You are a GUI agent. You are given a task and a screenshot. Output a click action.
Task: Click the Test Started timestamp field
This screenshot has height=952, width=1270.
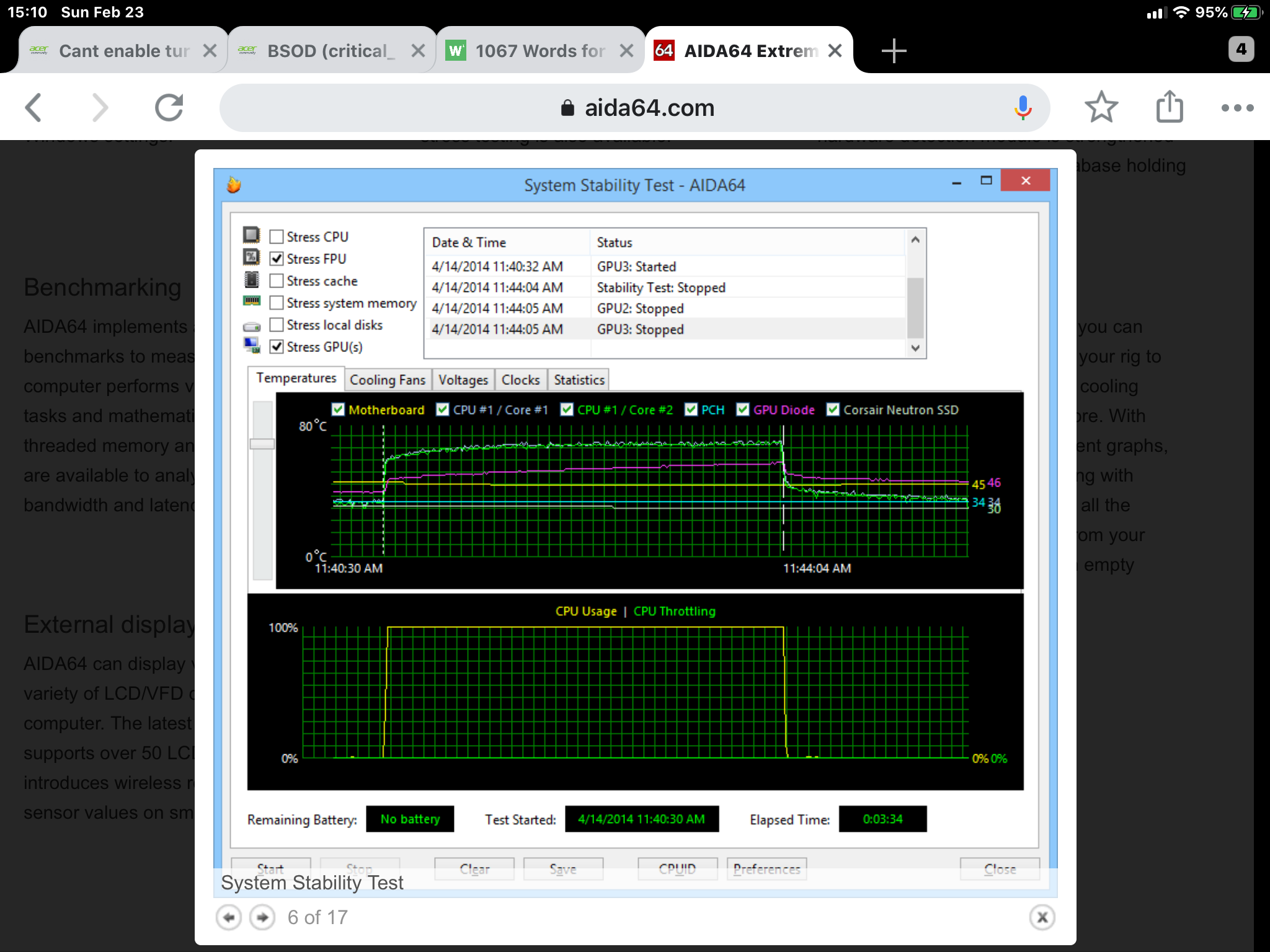pyautogui.click(x=642, y=819)
